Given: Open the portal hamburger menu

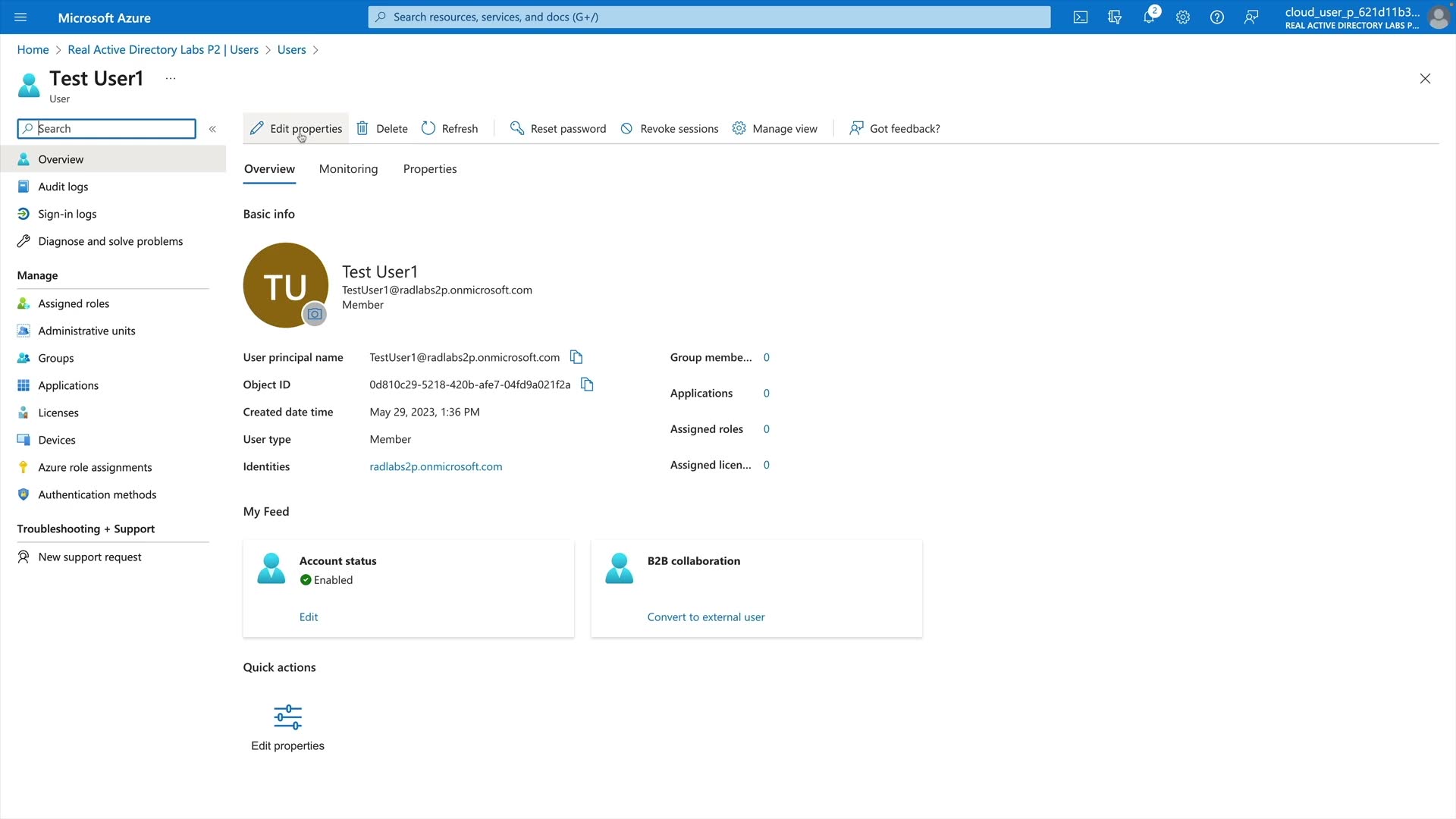Looking at the screenshot, I should pyautogui.click(x=20, y=17).
